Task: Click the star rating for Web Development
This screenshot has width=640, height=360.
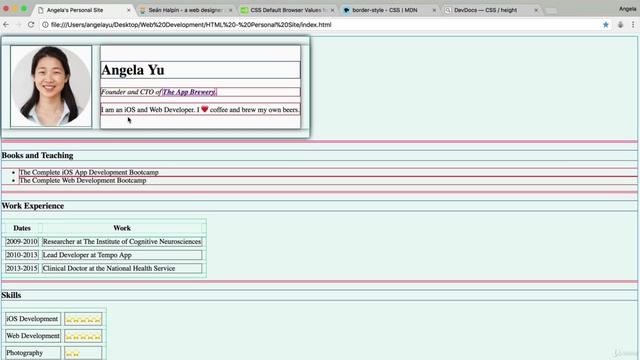Action: tap(83, 337)
